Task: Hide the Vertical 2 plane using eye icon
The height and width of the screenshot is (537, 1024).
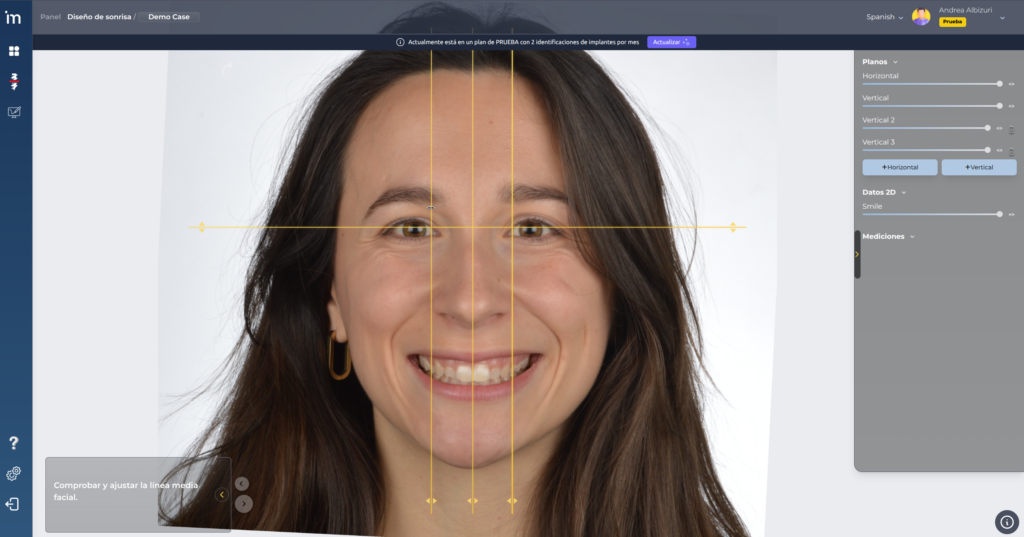Action: (x=999, y=129)
